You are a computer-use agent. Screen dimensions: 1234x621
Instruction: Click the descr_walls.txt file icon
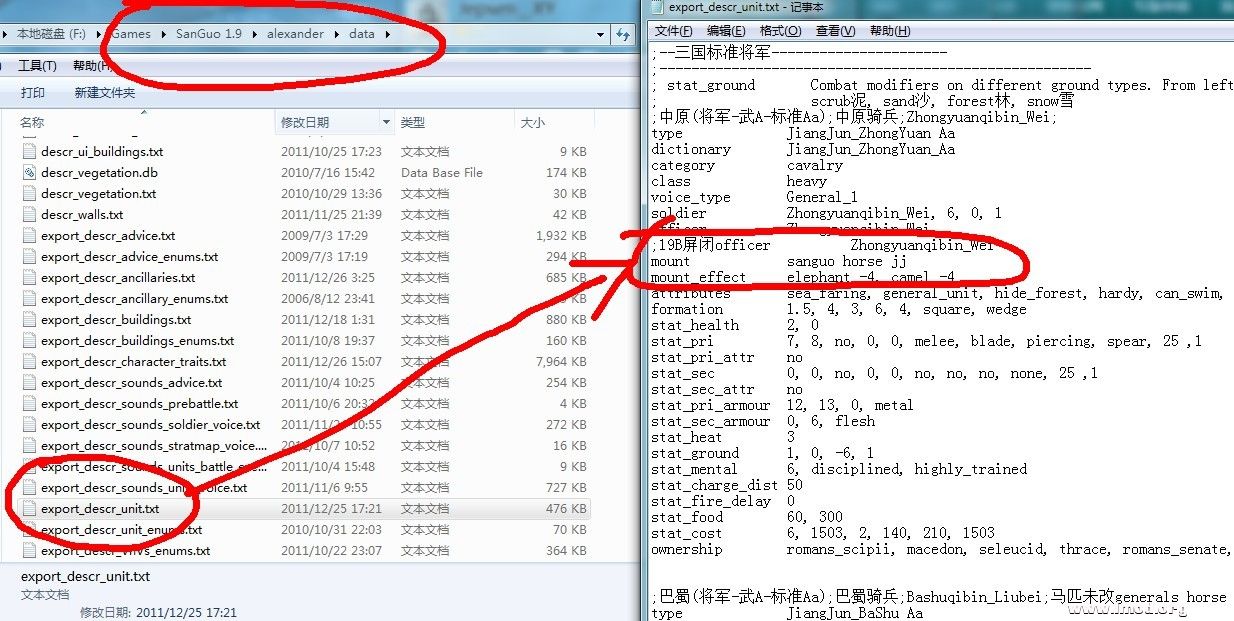(29, 215)
